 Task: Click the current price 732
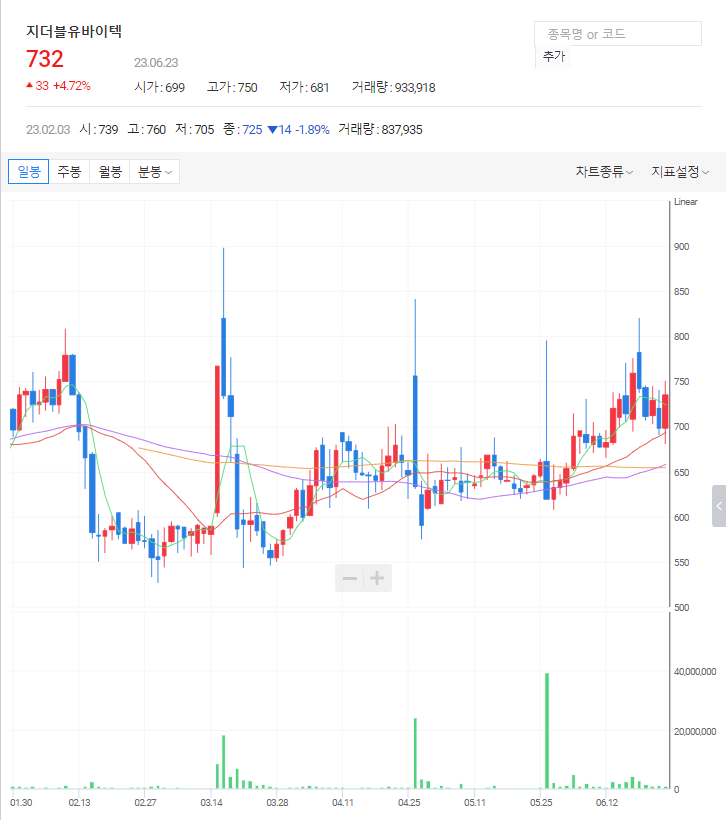pos(45,59)
